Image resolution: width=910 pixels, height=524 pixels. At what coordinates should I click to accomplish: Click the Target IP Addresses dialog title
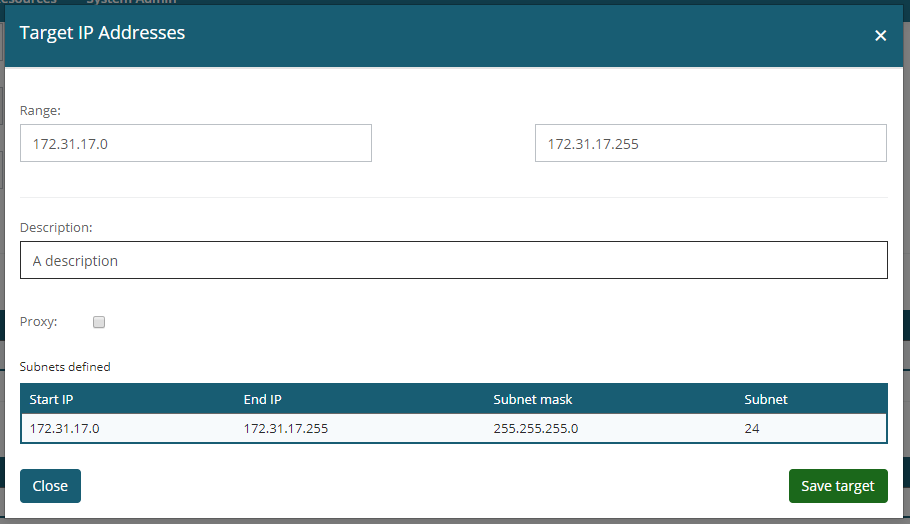tap(102, 33)
